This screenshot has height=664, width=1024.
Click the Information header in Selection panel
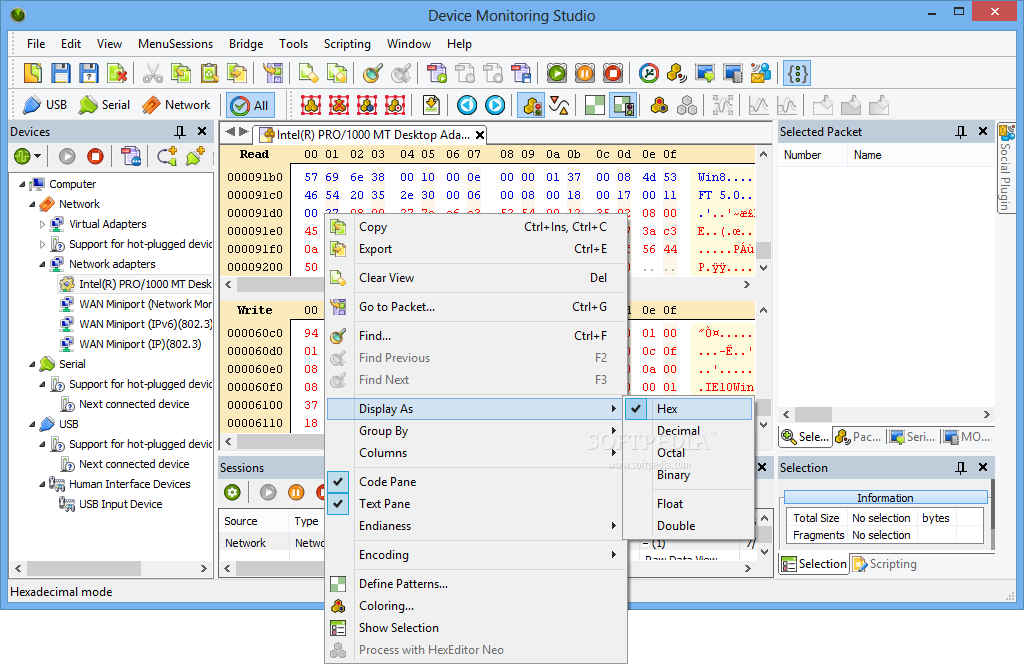coord(886,498)
